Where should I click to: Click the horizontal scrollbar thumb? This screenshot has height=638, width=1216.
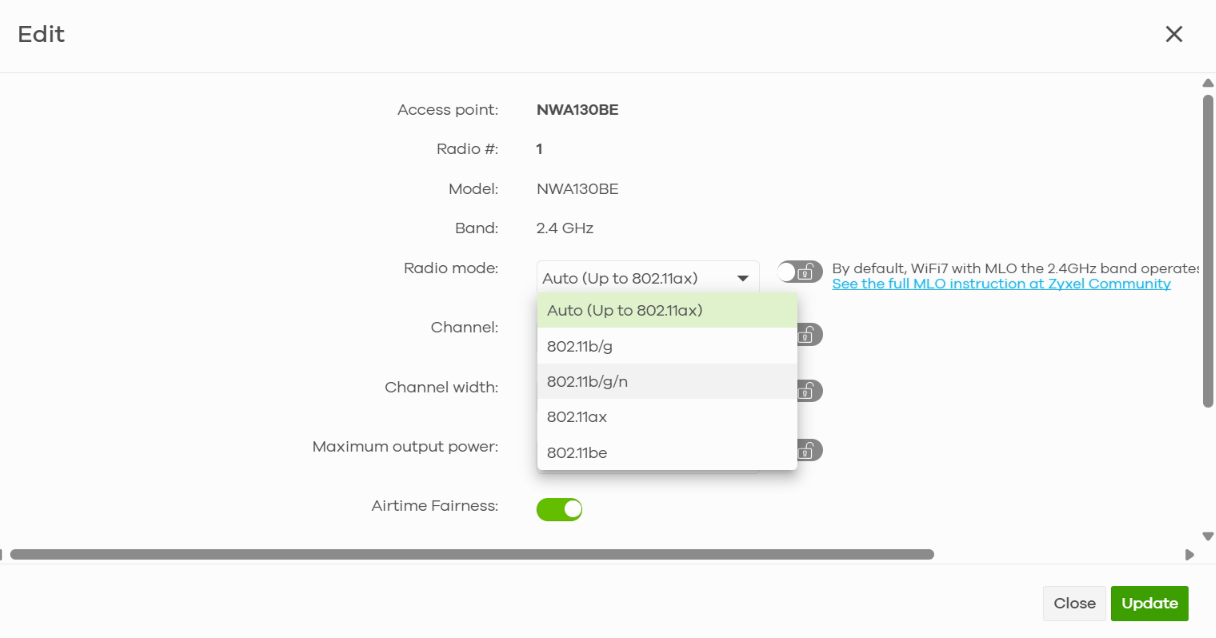472,554
